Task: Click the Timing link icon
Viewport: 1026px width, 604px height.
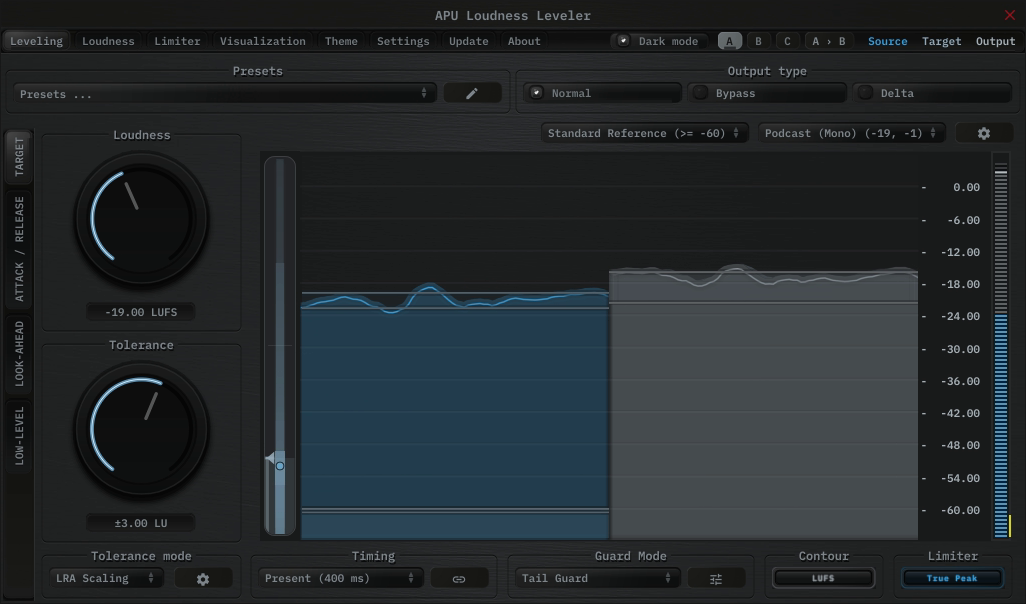Action: tap(460, 577)
